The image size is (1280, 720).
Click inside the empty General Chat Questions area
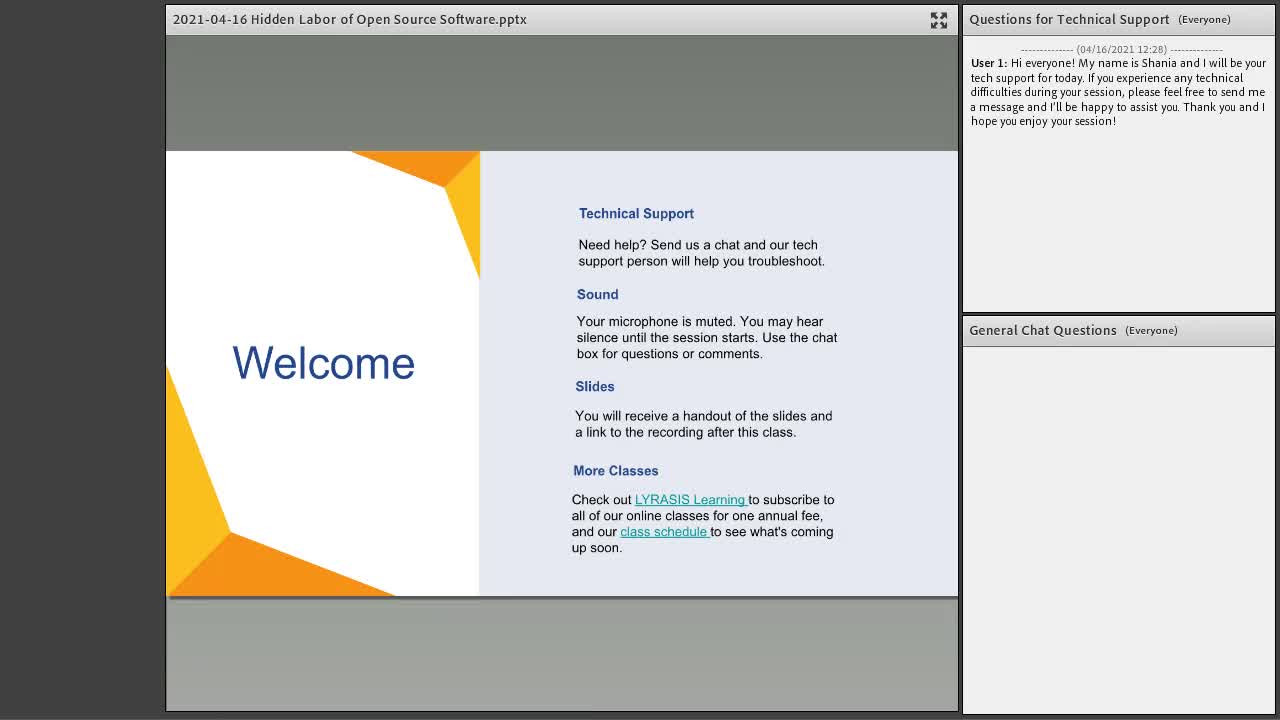click(1118, 528)
